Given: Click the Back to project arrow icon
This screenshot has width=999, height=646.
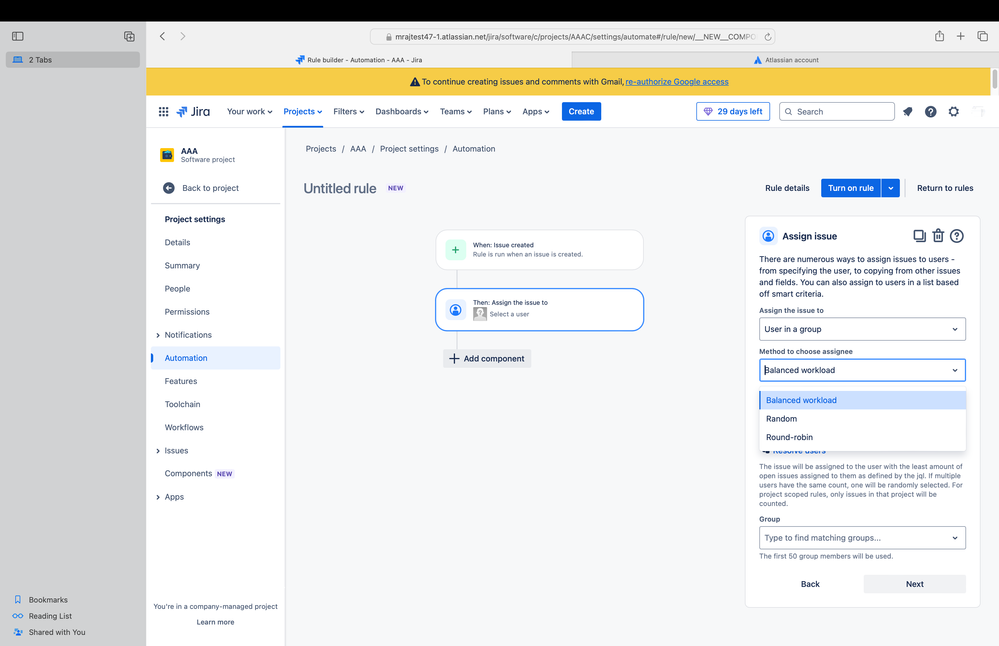Looking at the screenshot, I should 169,188.
